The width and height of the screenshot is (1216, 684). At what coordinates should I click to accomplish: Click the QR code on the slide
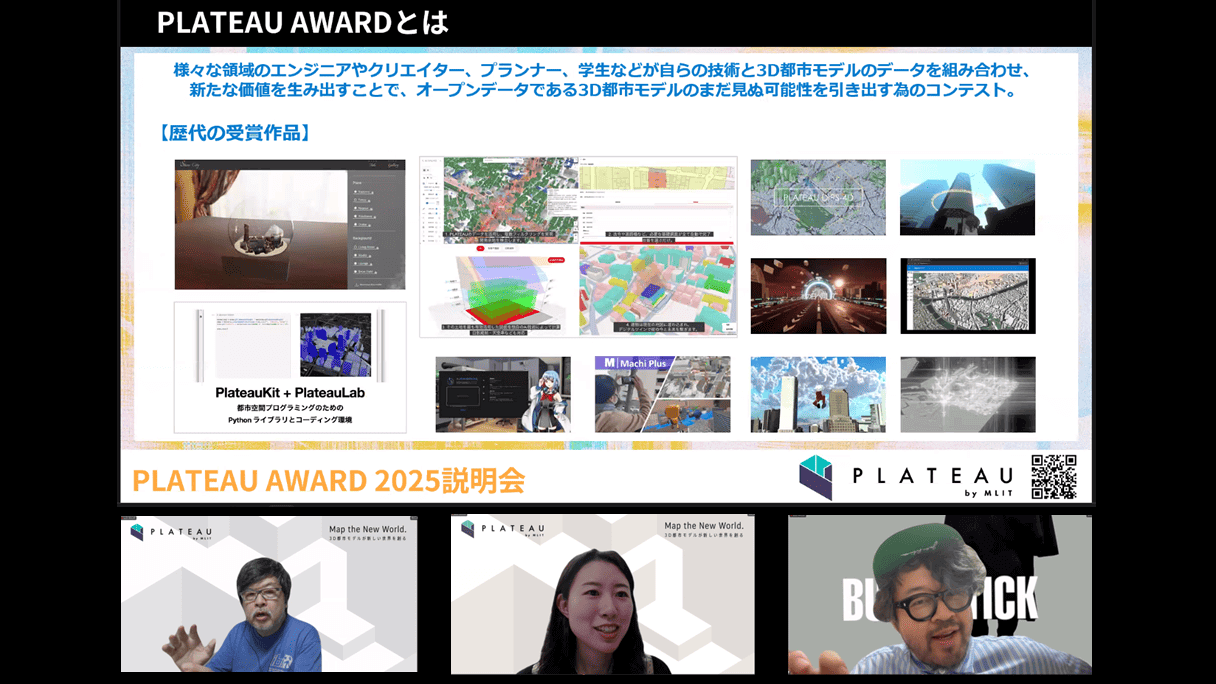coord(1054,477)
